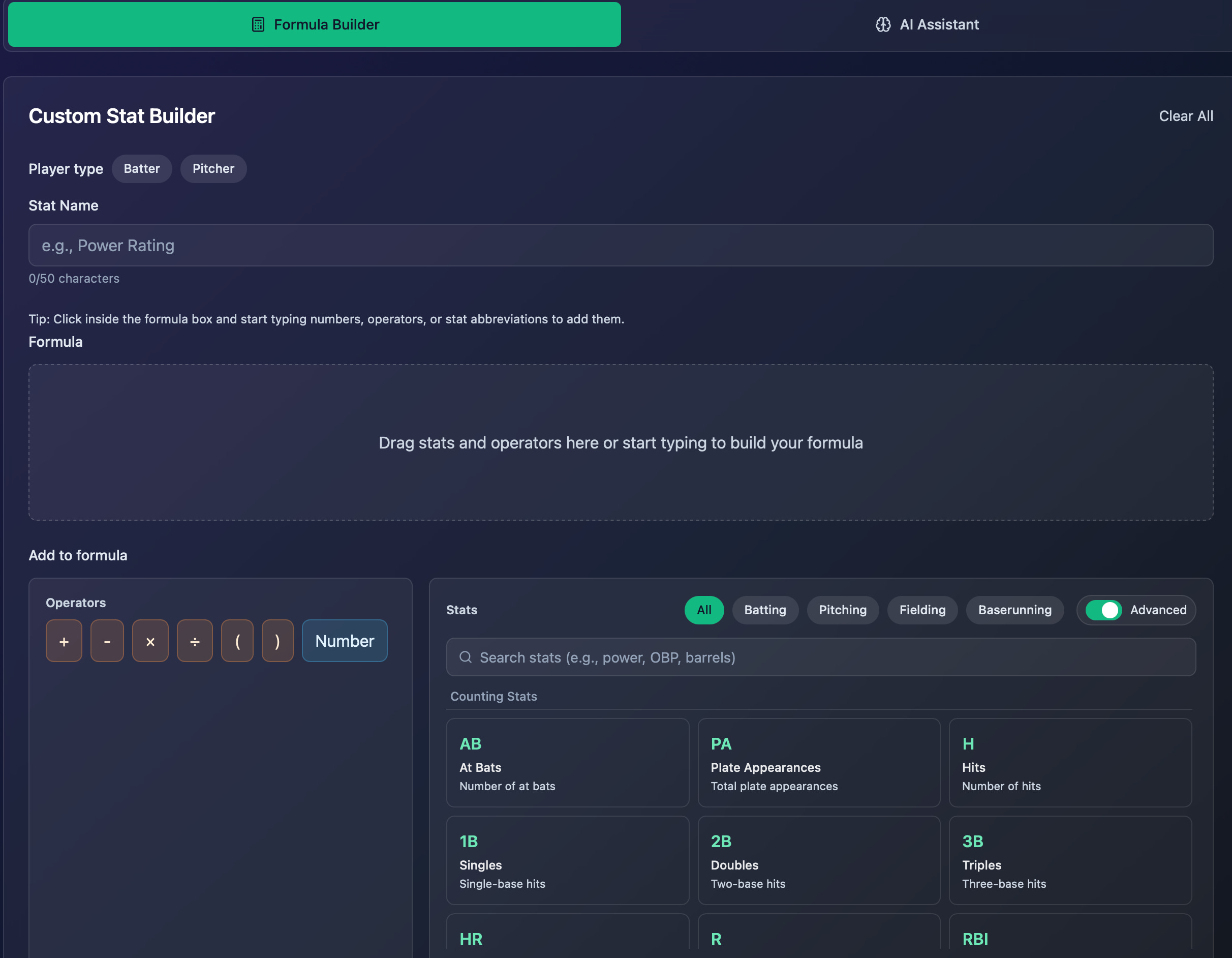1232x958 pixels.
Task: Switch to the Formula Builder tab
Action: click(314, 24)
